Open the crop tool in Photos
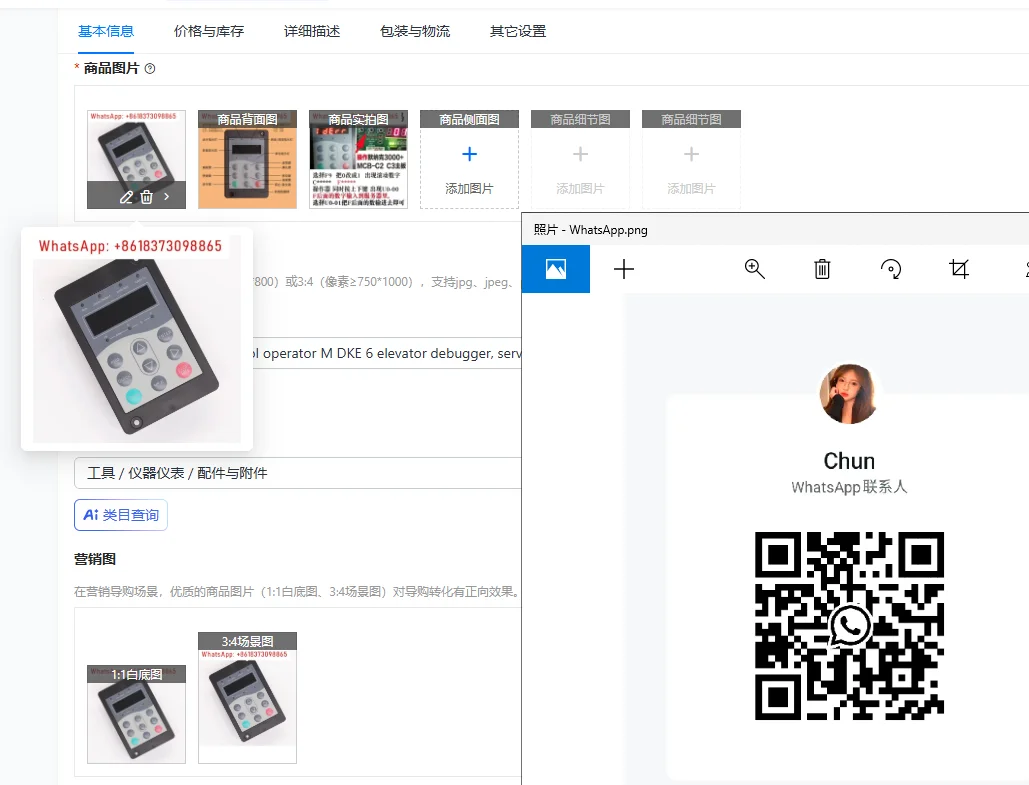 [x=959, y=269]
